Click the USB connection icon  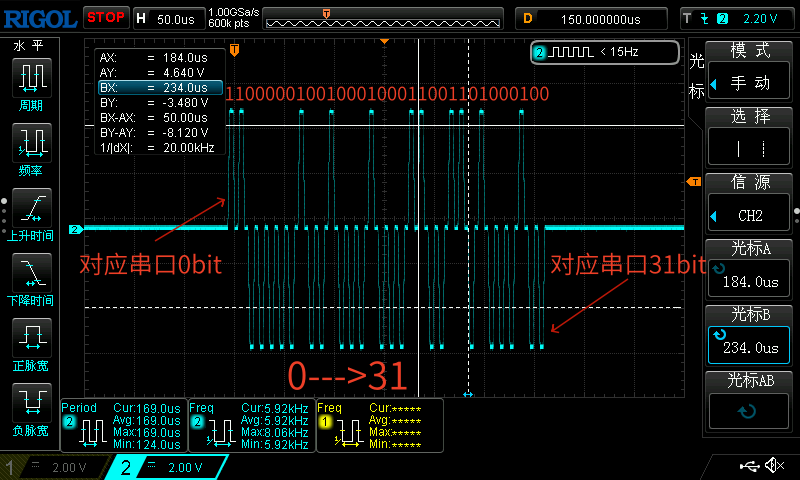point(750,465)
